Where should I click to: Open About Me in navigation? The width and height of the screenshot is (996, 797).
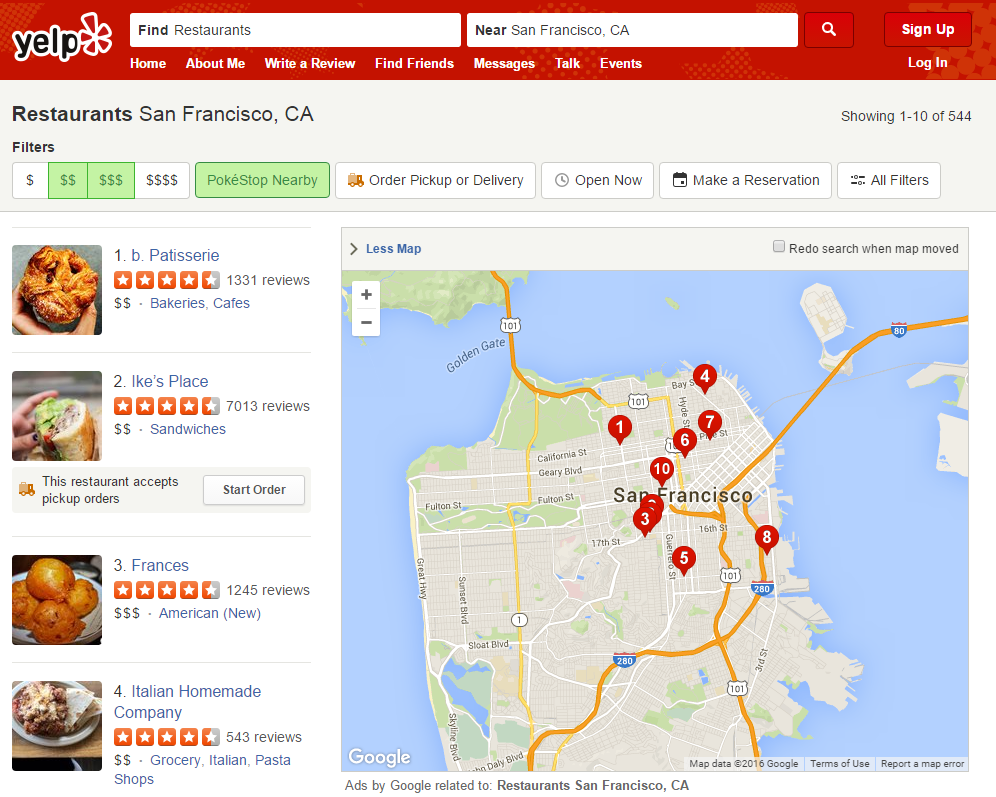pos(215,64)
